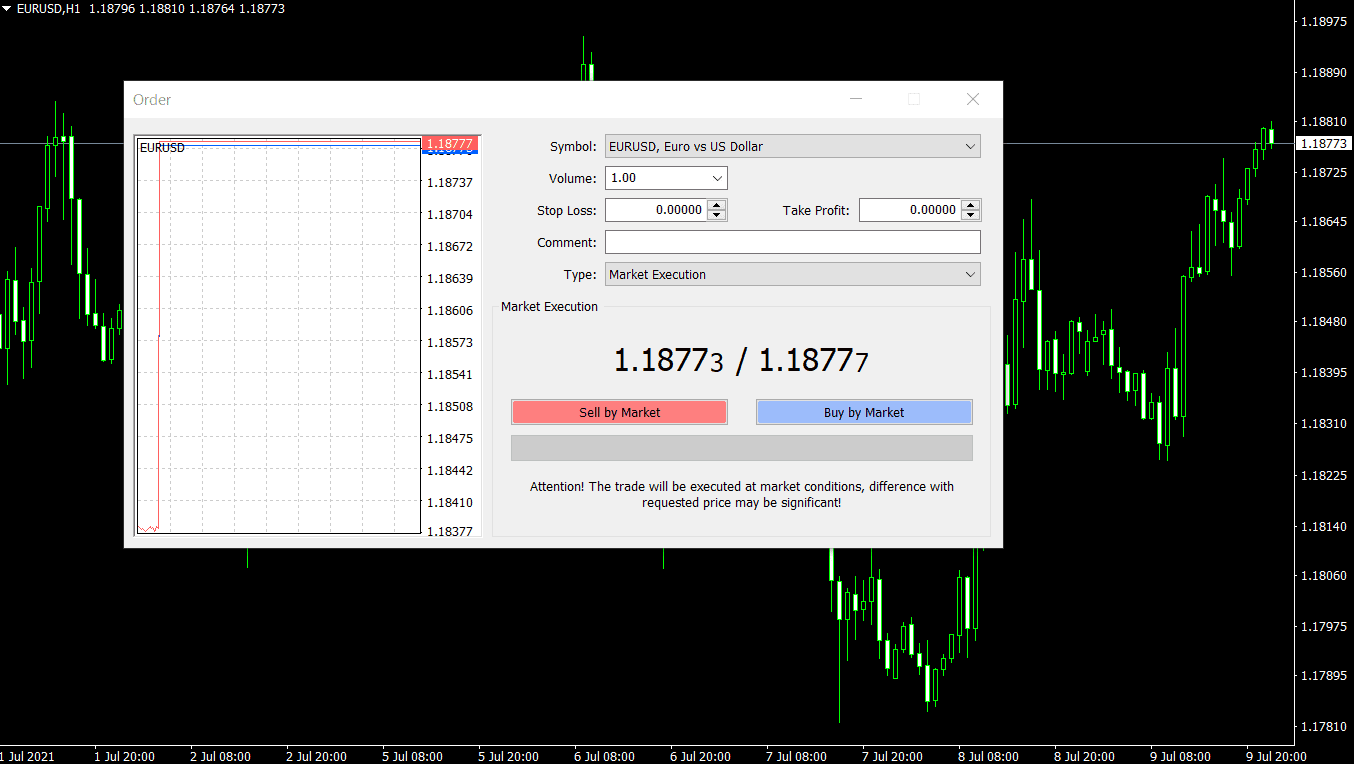This screenshot has height=764, width=1354.
Task: Click the red ask price box above the tick chart scale
Action: [x=448, y=143]
